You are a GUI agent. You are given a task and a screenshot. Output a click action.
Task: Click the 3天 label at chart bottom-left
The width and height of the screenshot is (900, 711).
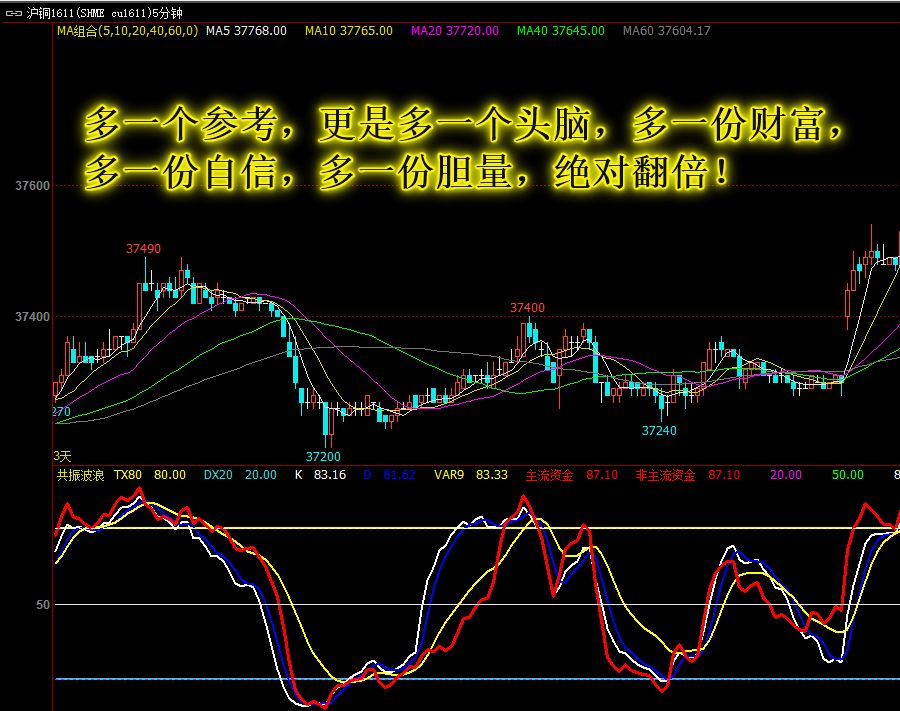coord(63,456)
